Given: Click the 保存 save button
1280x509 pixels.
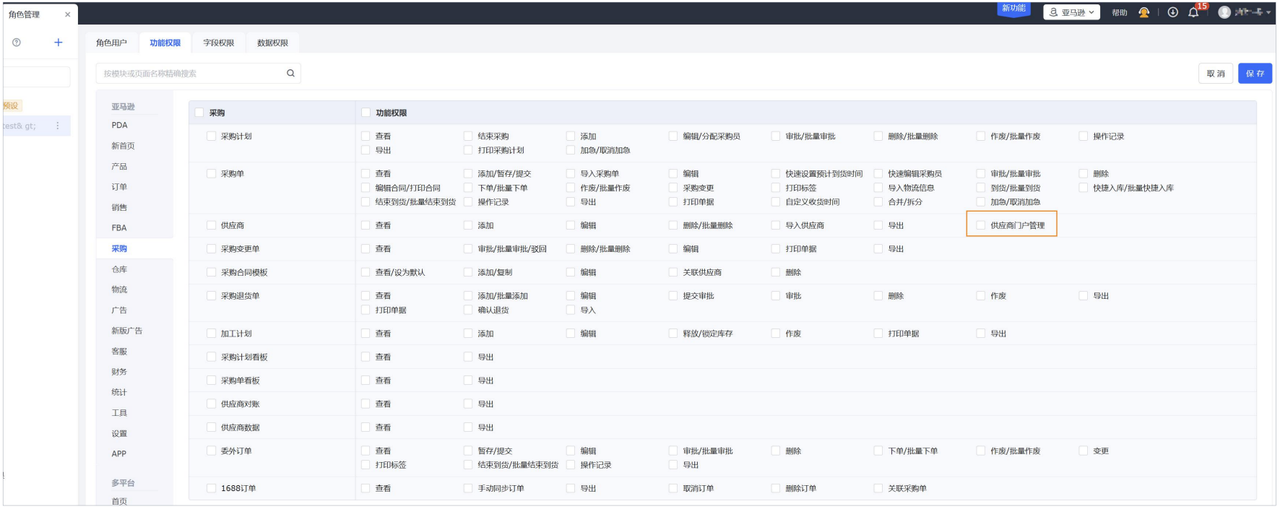Looking at the screenshot, I should point(1255,74).
